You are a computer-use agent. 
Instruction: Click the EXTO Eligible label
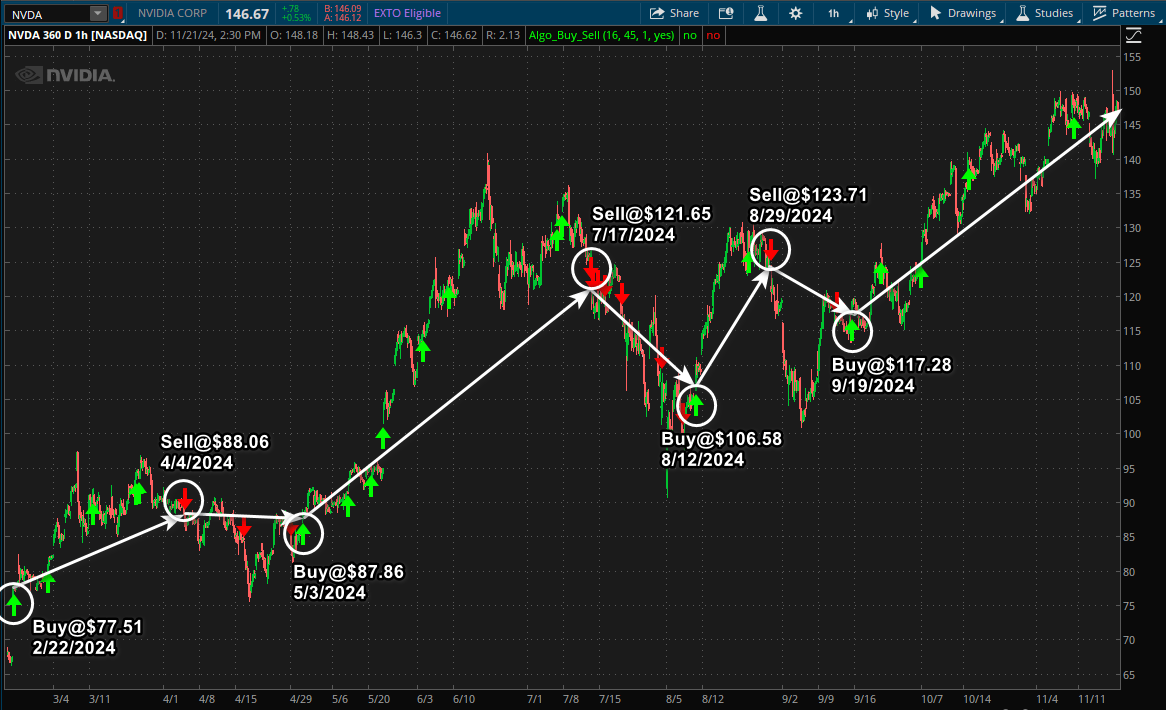(407, 13)
